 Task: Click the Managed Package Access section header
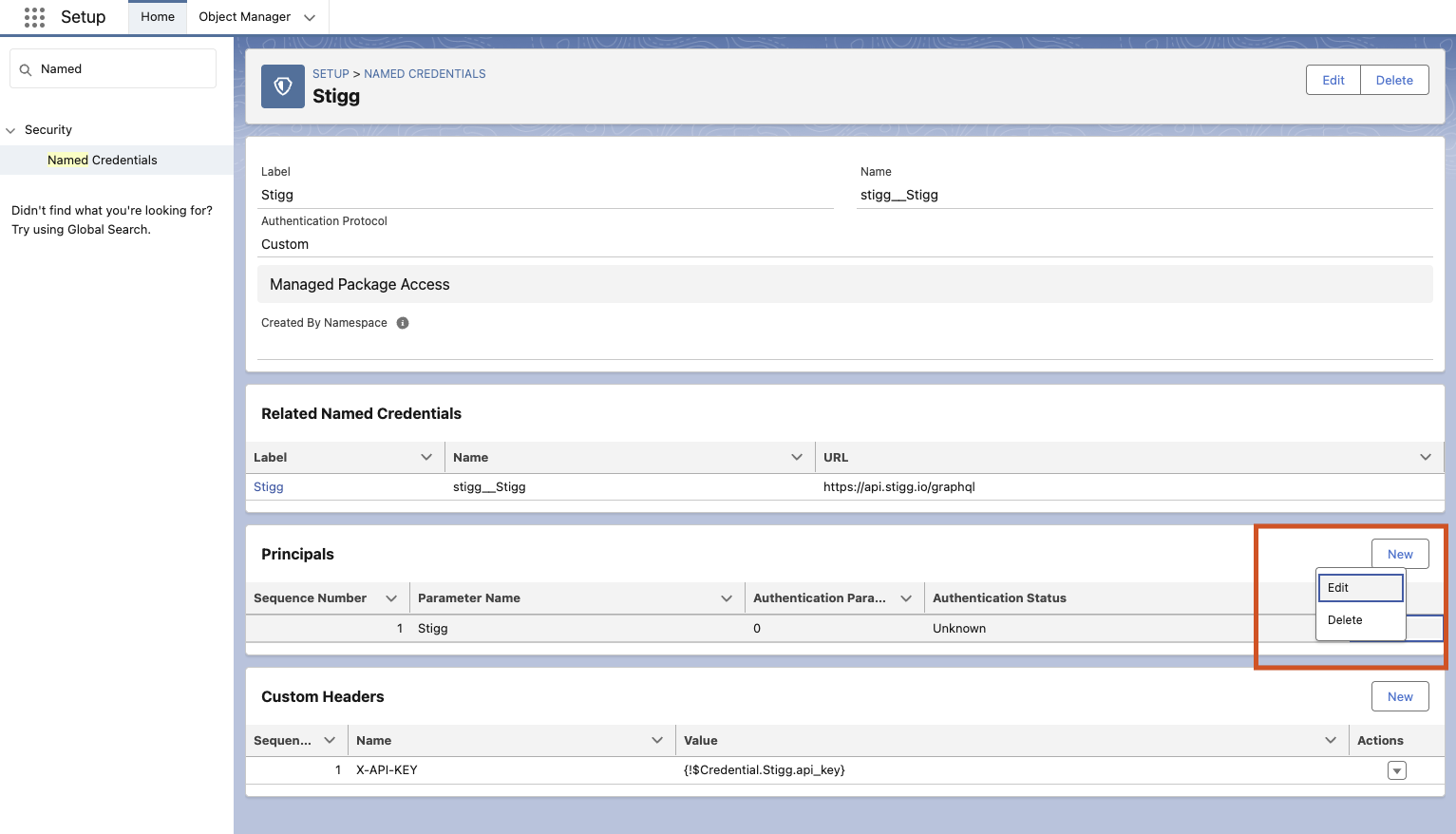coord(844,285)
